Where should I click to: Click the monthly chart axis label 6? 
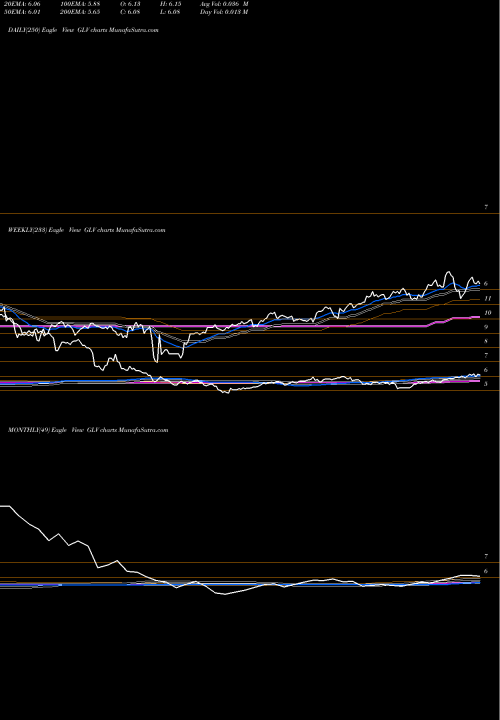[x=486, y=572]
